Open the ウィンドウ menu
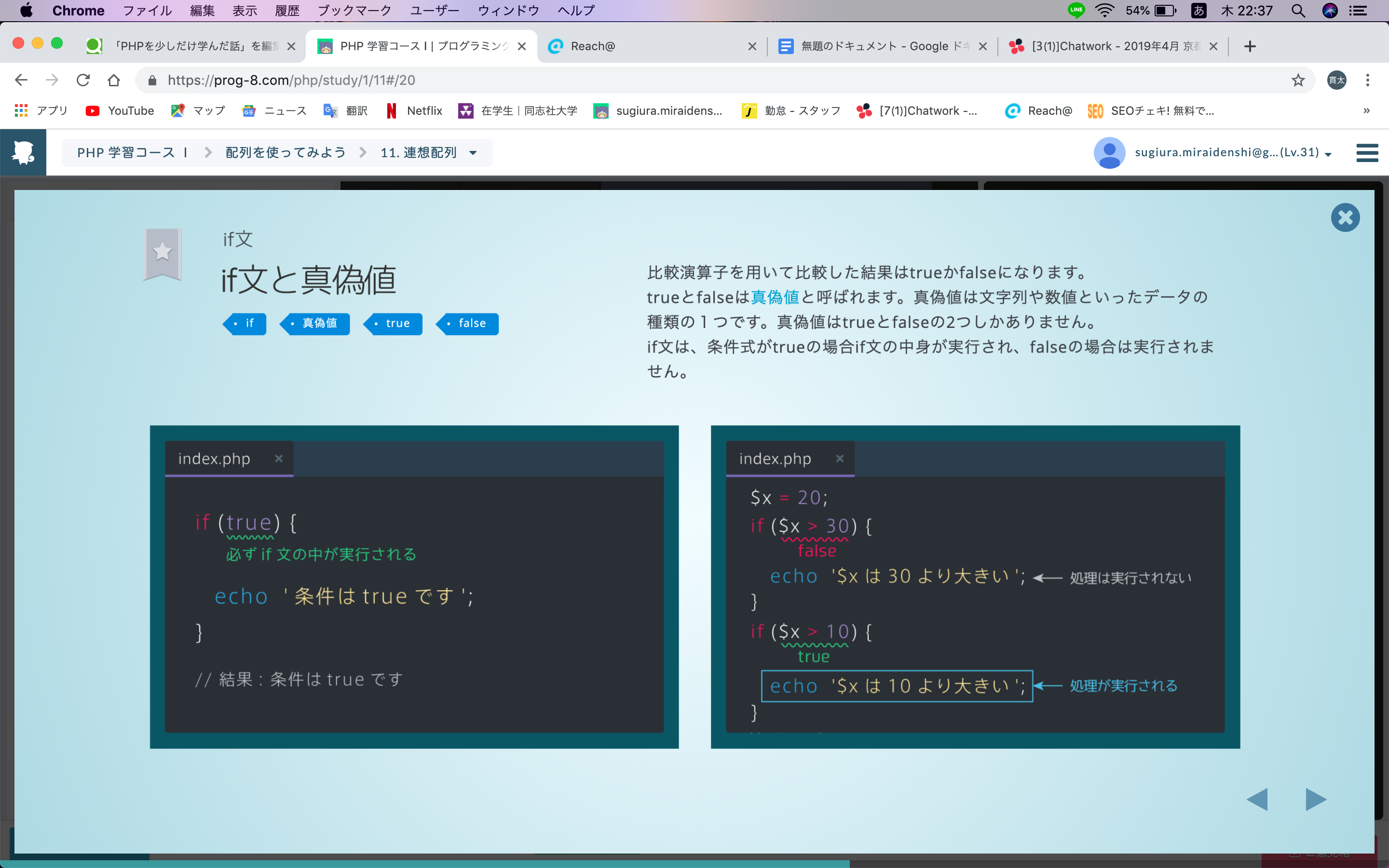 pyautogui.click(x=508, y=10)
